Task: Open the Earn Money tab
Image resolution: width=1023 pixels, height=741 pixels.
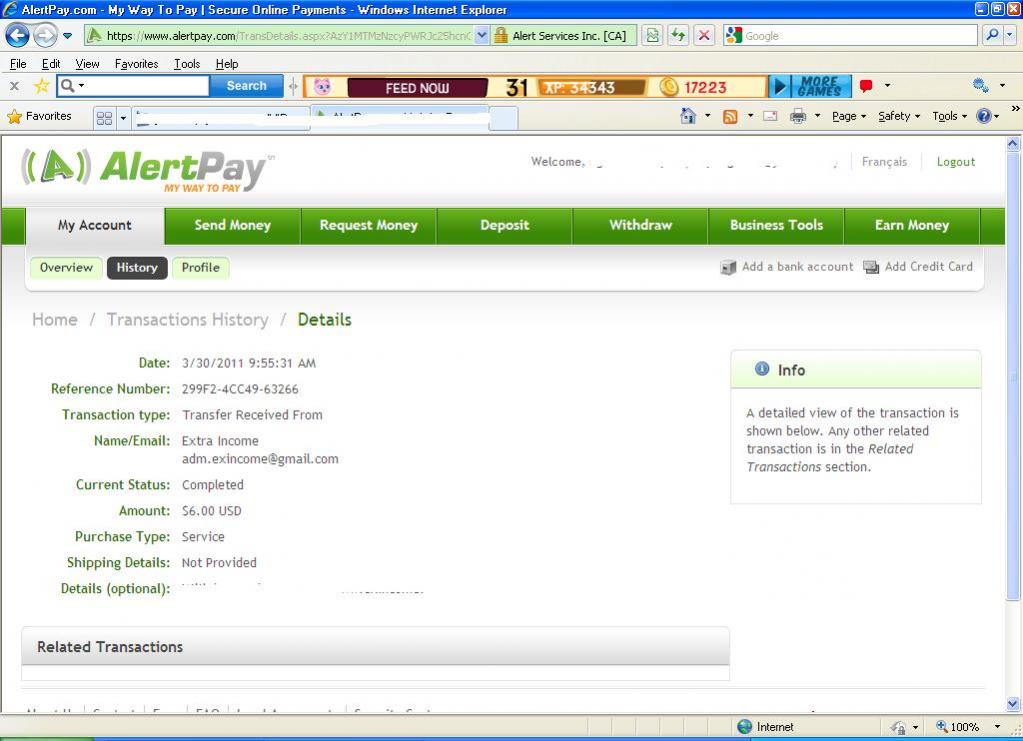Action: tap(912, 226)
